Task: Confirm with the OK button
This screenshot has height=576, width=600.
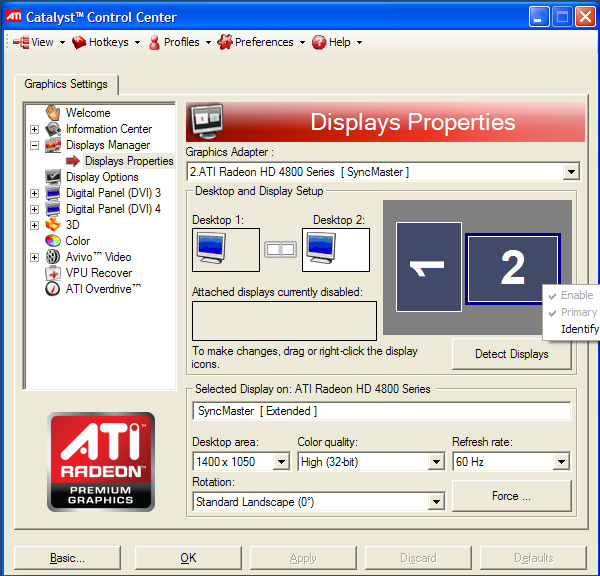Action: [188, 558]
